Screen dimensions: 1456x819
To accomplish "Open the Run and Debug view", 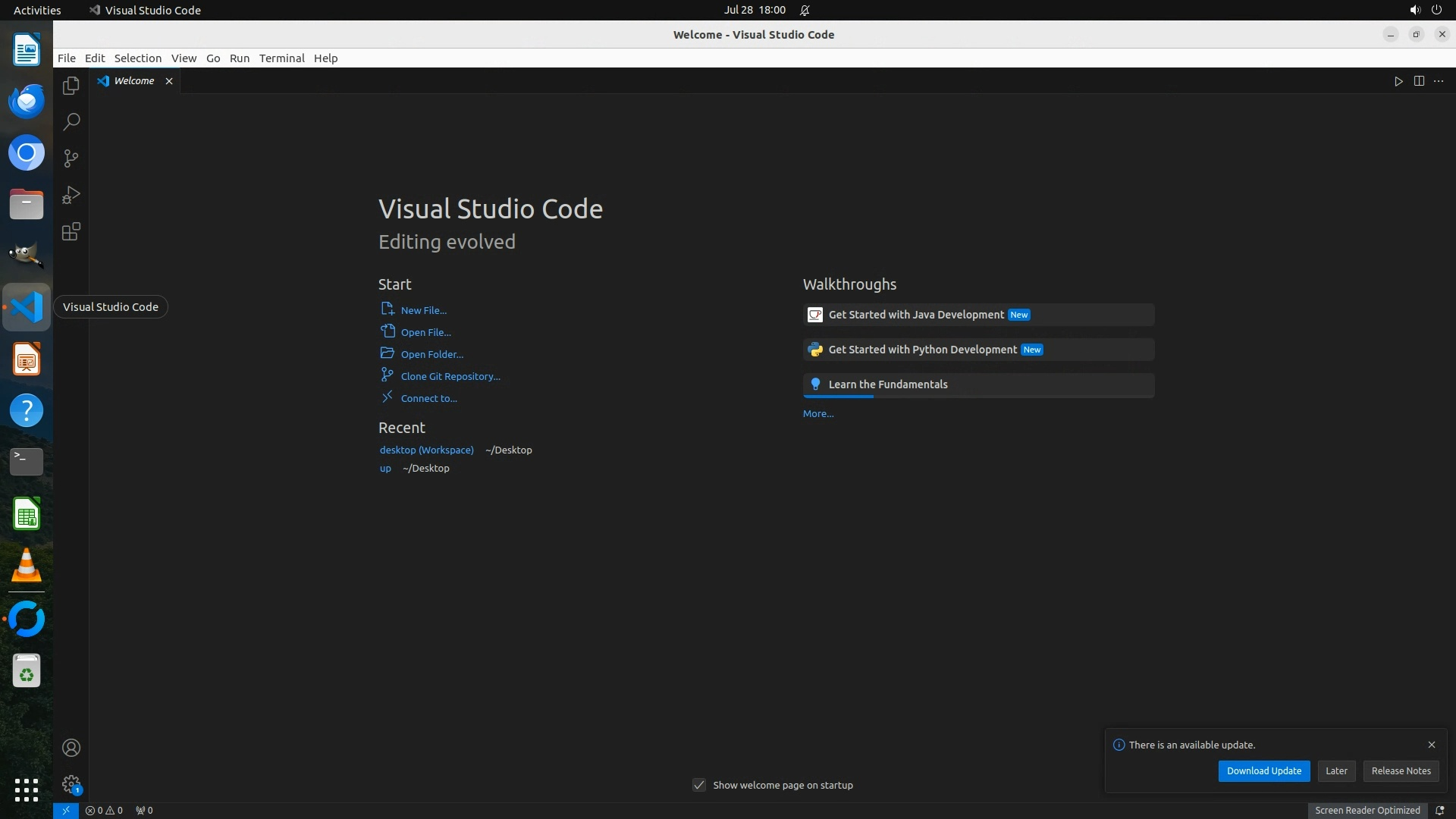I will click(71, 195).
